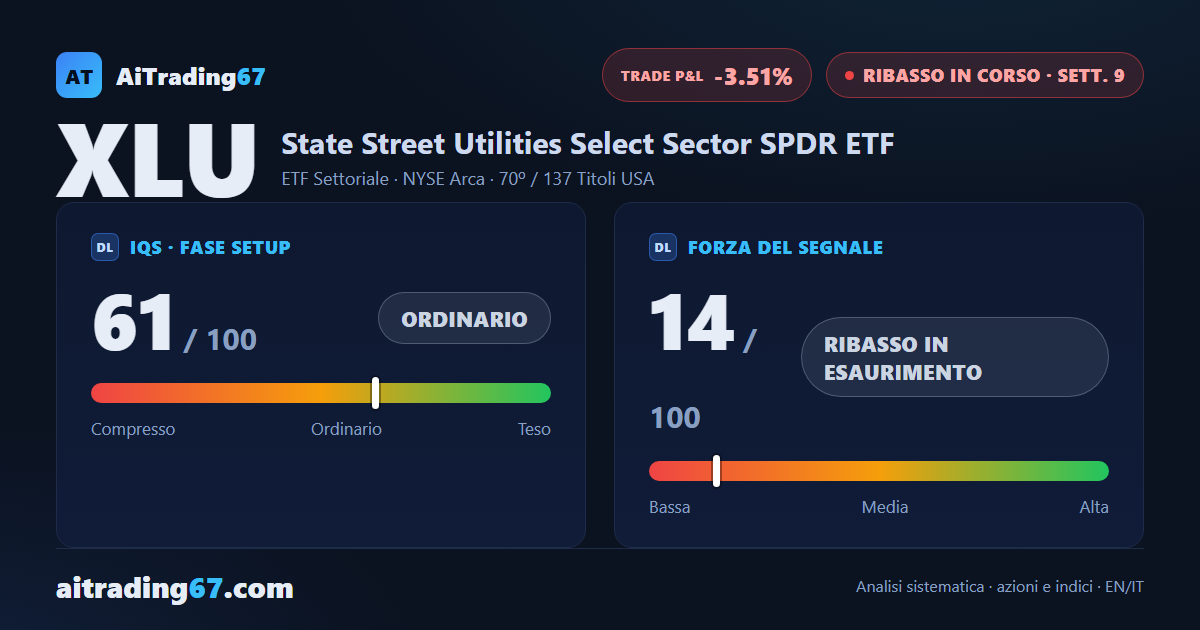
Task: Click the AiTrading67 brand name
Action: pos(191,76)
